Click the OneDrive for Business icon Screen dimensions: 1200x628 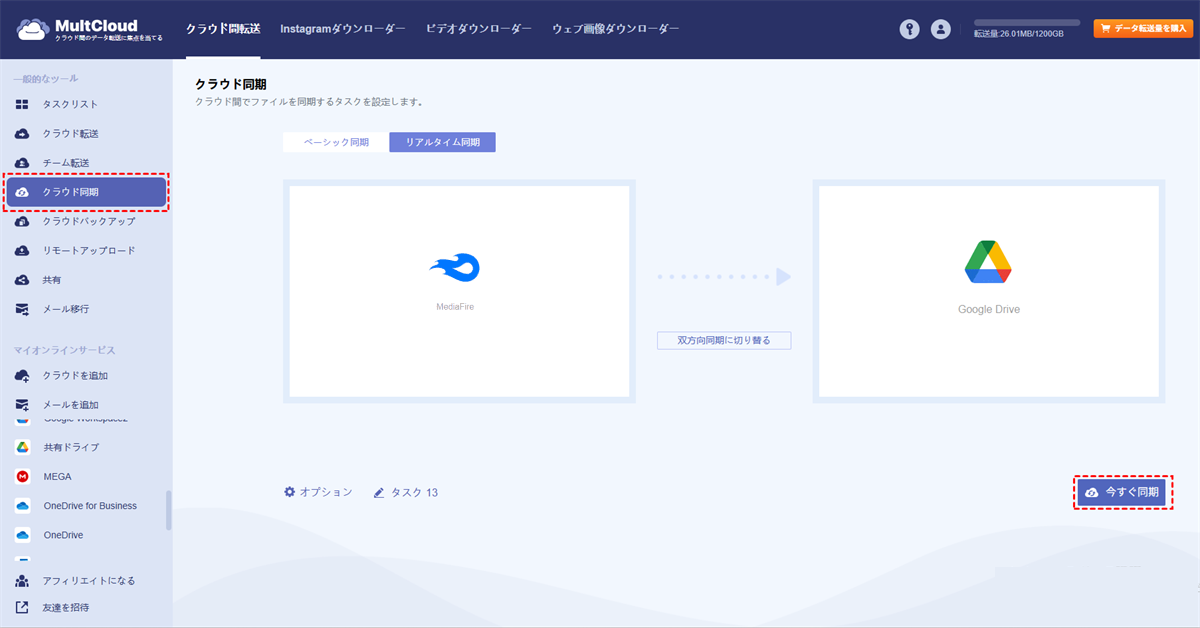[x=22, y=506]
